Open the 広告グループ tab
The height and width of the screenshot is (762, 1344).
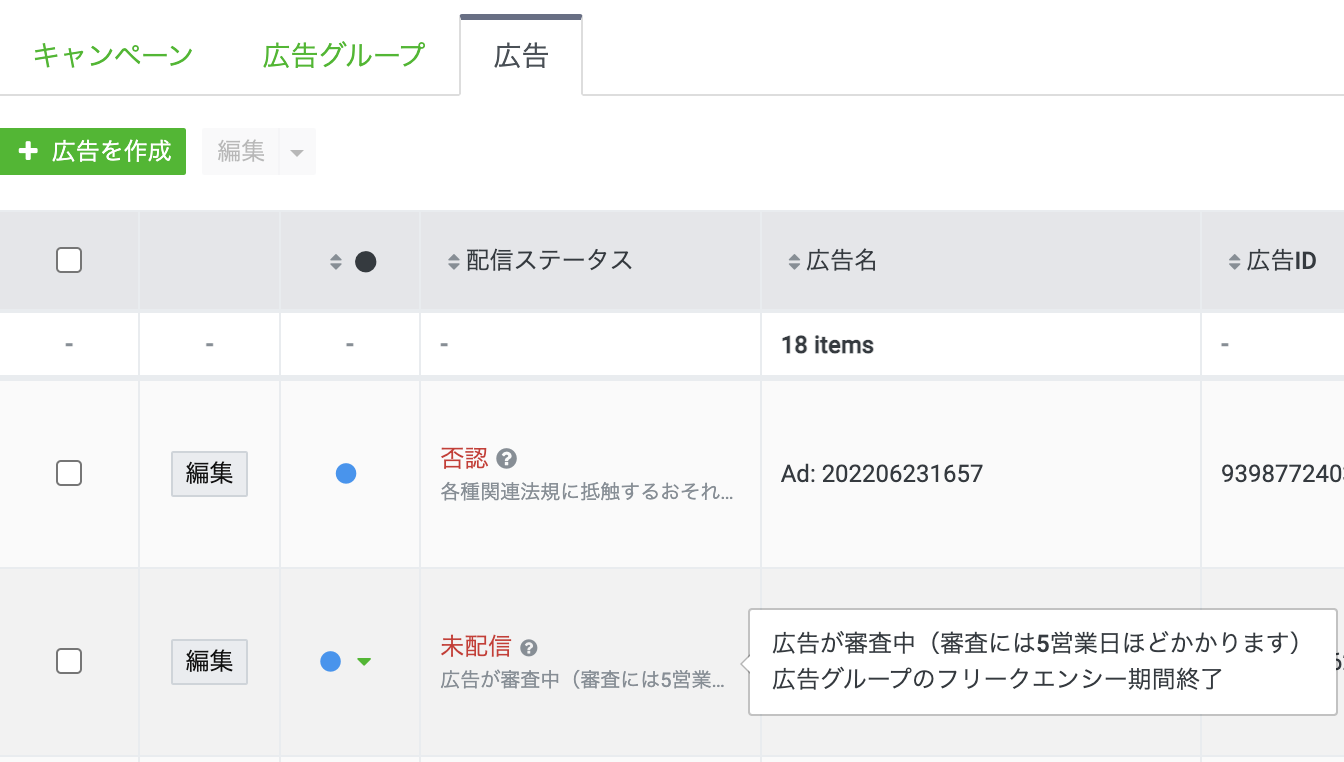pyautogui.click(x=344, y=55)
